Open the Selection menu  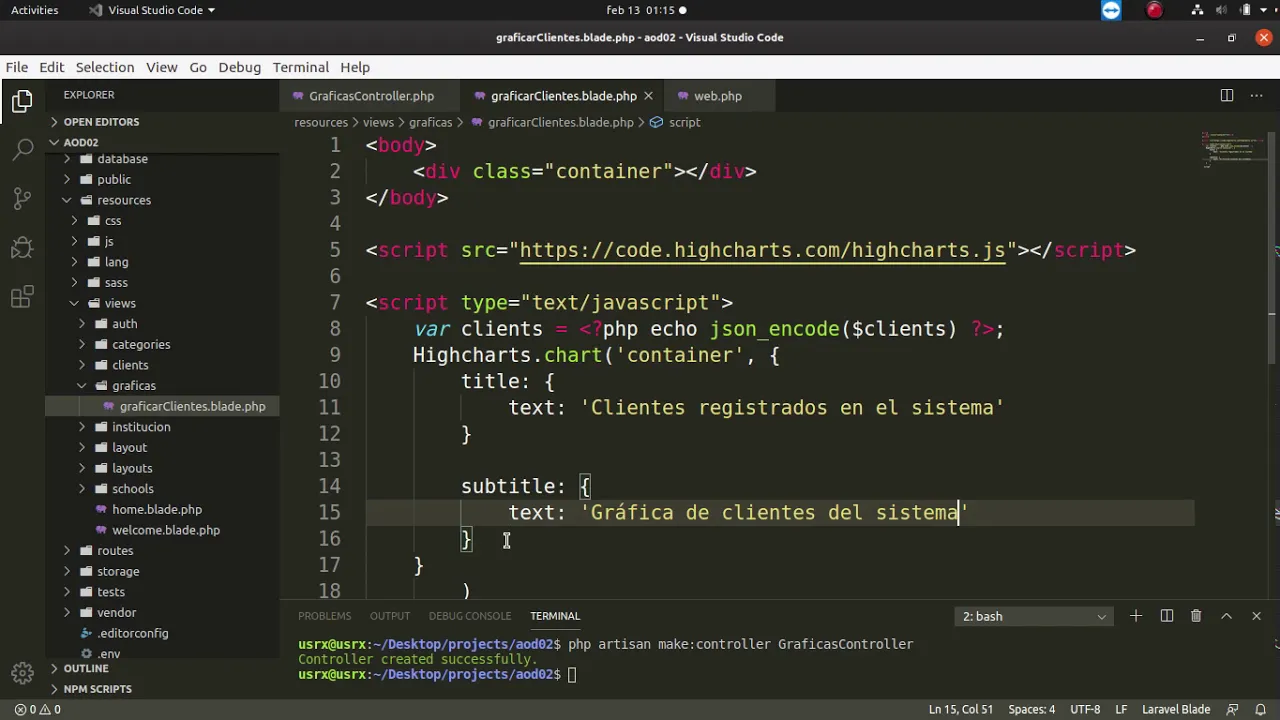[x=105, y=67]
